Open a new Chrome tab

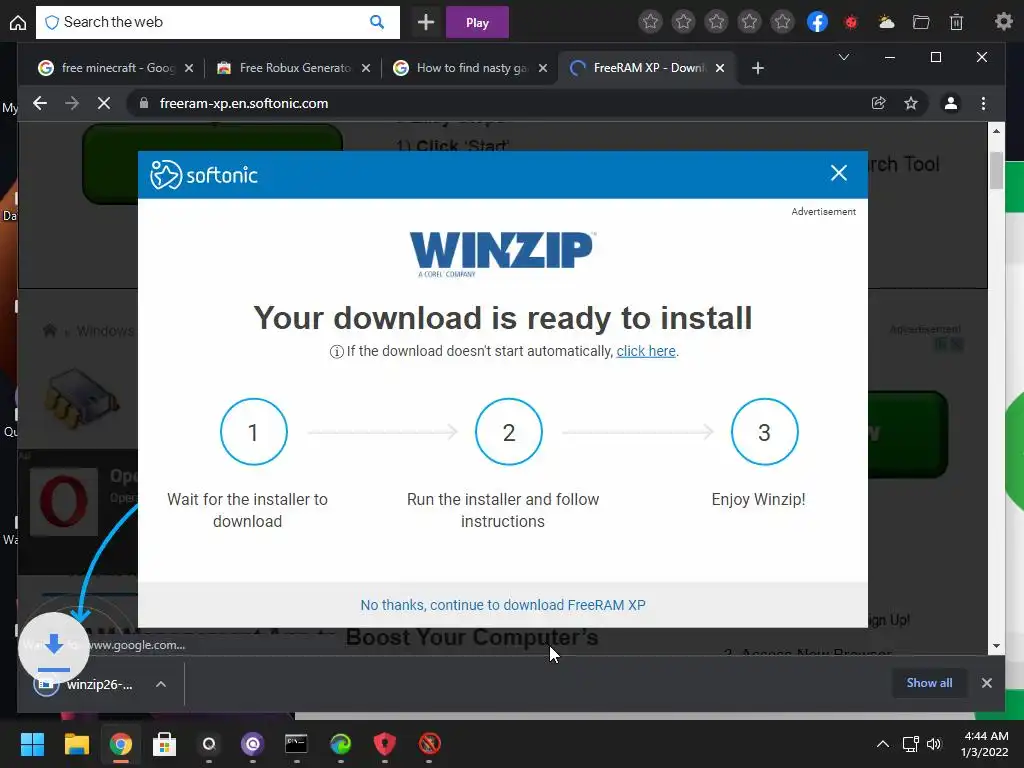pos(758,68)
